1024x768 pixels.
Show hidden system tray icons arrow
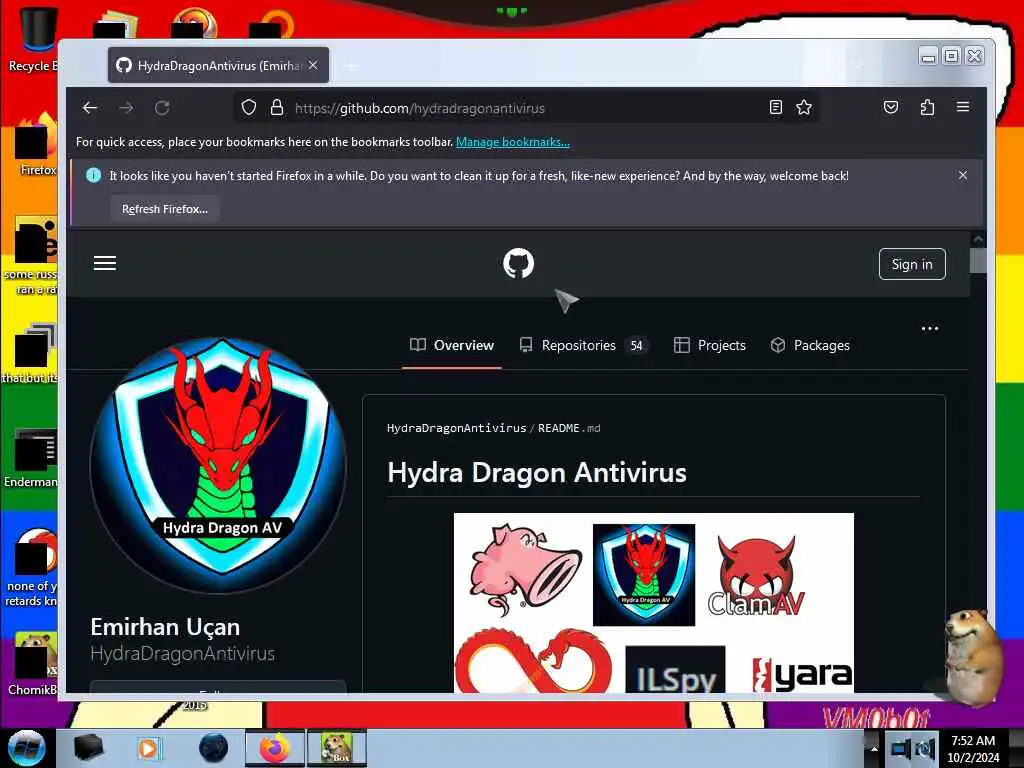[874, 749]
